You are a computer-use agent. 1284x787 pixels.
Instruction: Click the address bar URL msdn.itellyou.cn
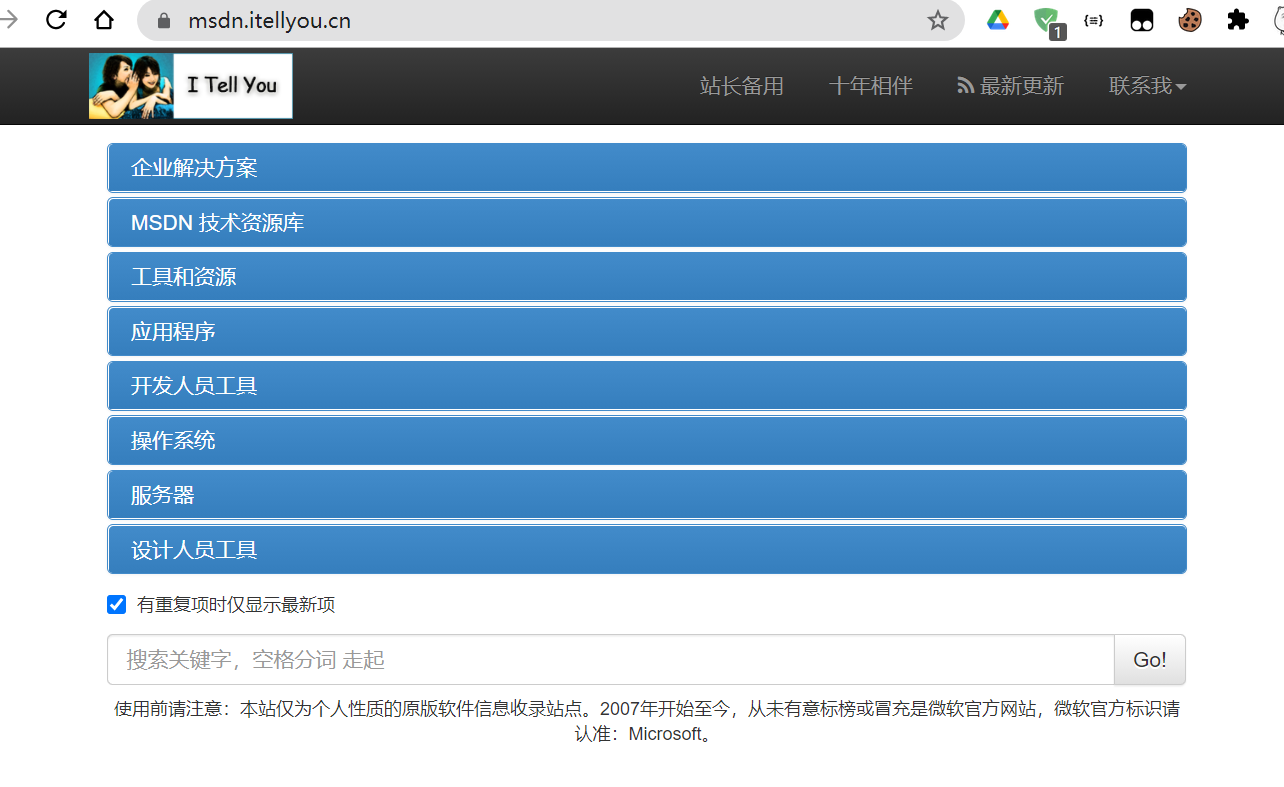(269, 20)
